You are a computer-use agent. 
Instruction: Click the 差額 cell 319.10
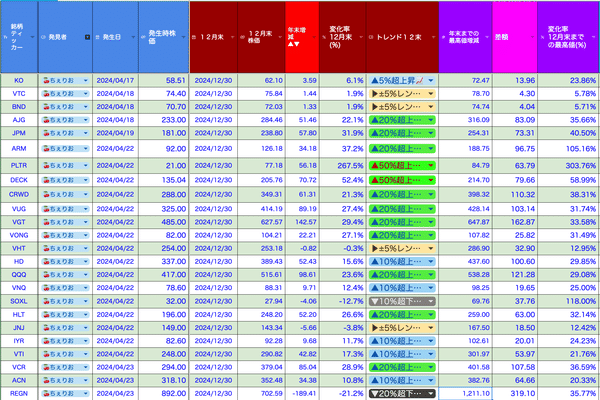pos(515,393)
